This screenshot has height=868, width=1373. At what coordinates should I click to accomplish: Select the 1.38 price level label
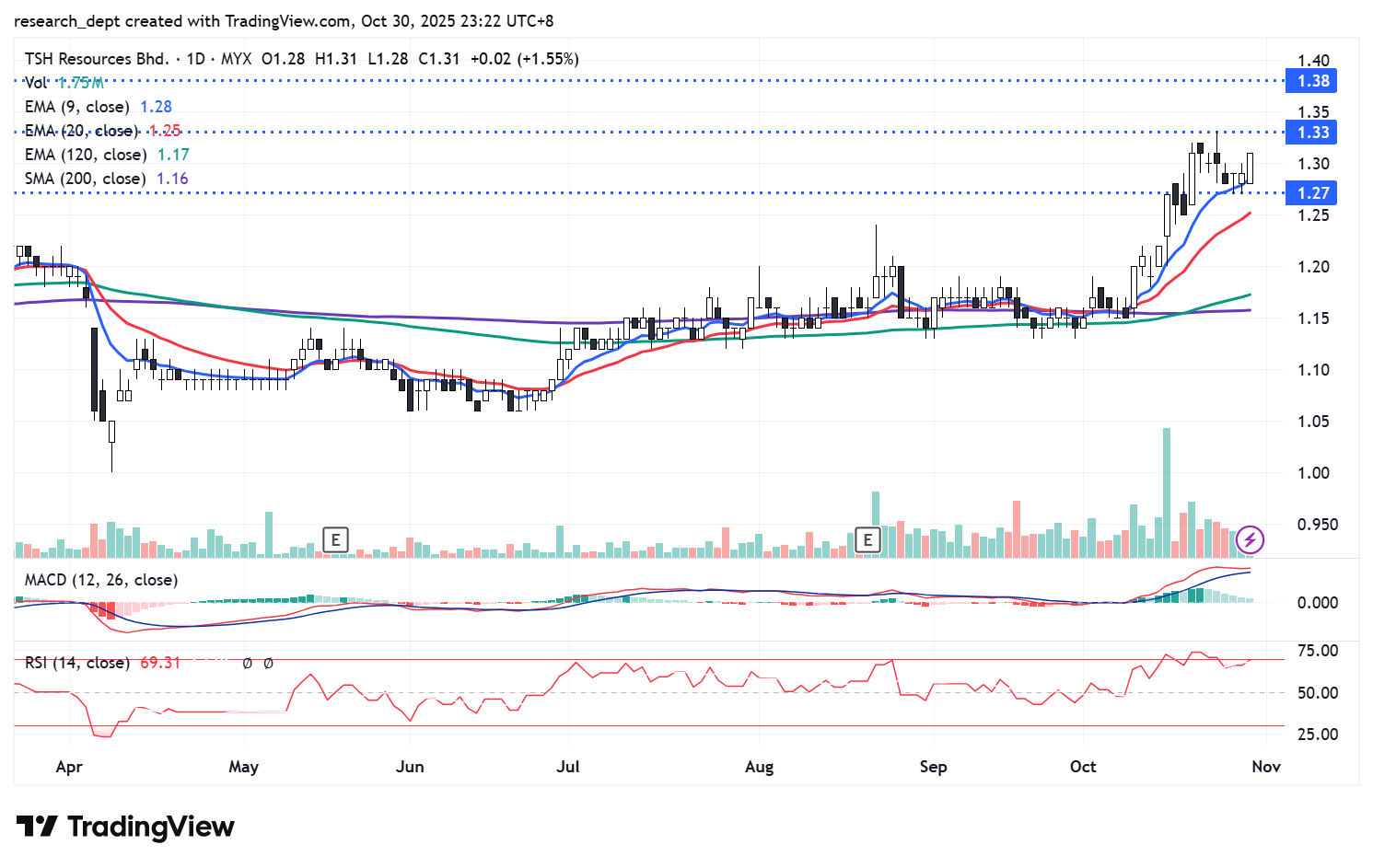click(x=1313, y=81)
